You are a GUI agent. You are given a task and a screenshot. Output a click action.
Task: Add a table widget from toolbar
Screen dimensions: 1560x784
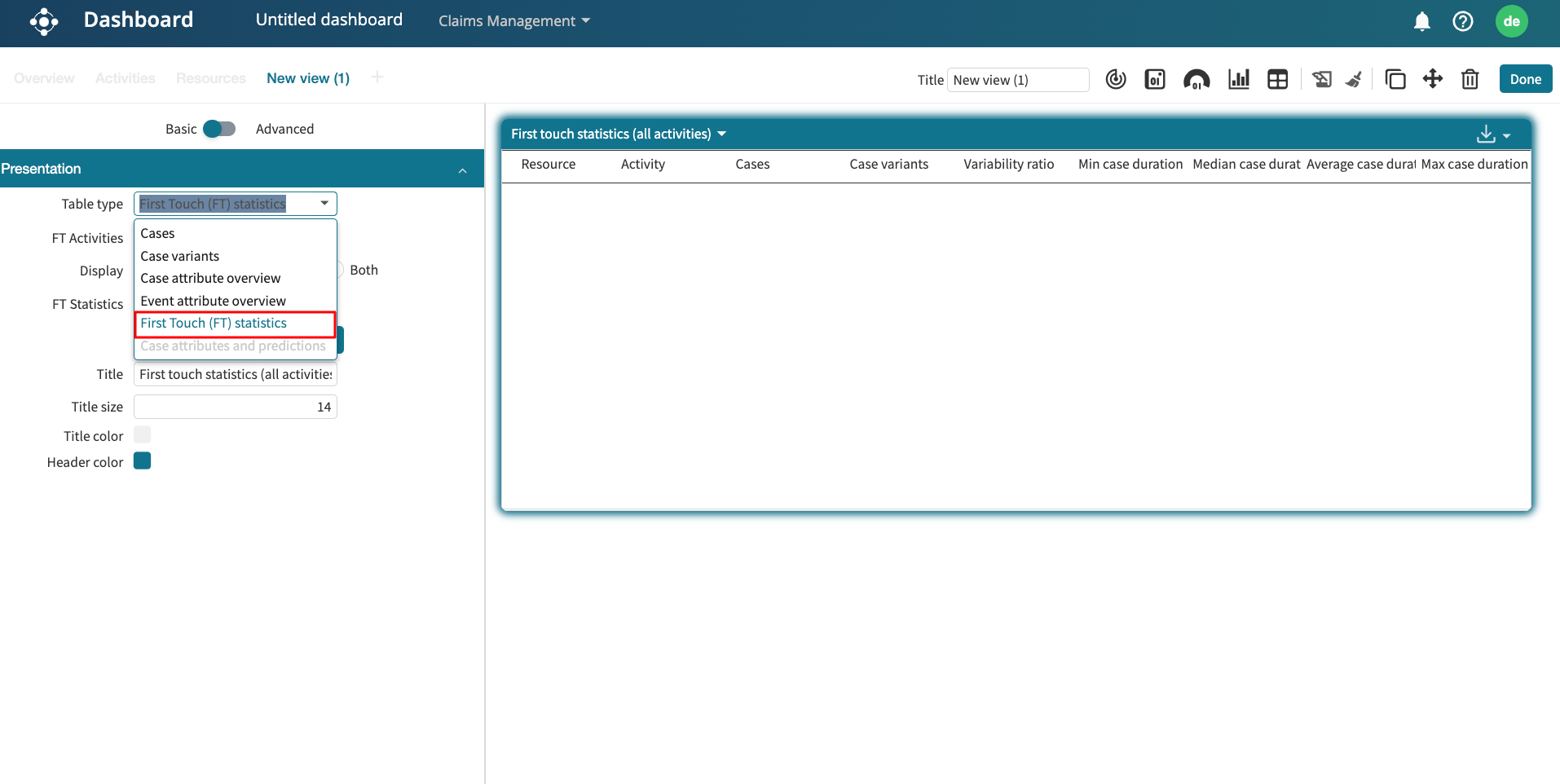pos(1277,79)
